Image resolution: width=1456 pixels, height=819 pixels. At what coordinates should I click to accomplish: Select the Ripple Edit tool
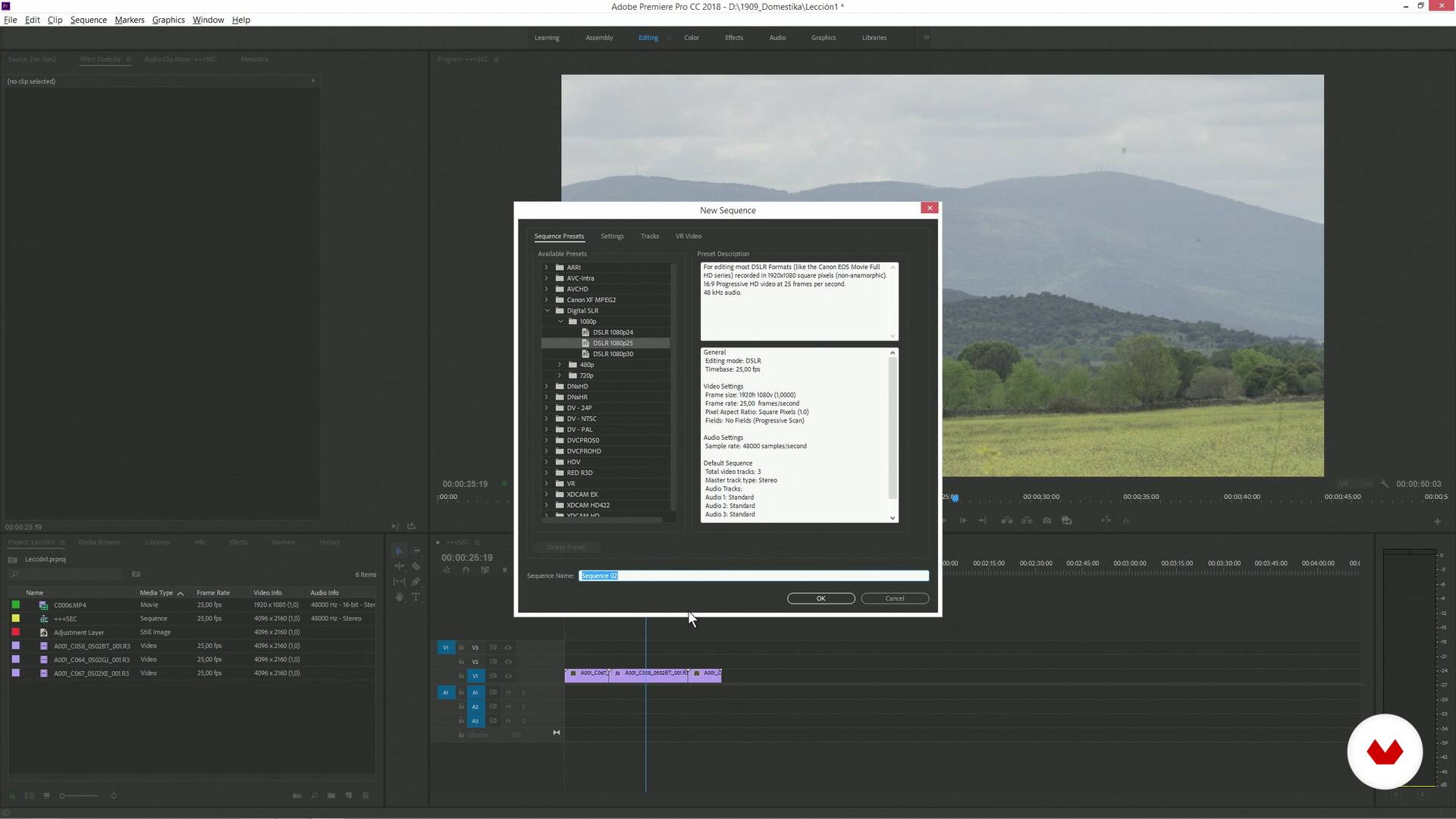click(399, 566)
